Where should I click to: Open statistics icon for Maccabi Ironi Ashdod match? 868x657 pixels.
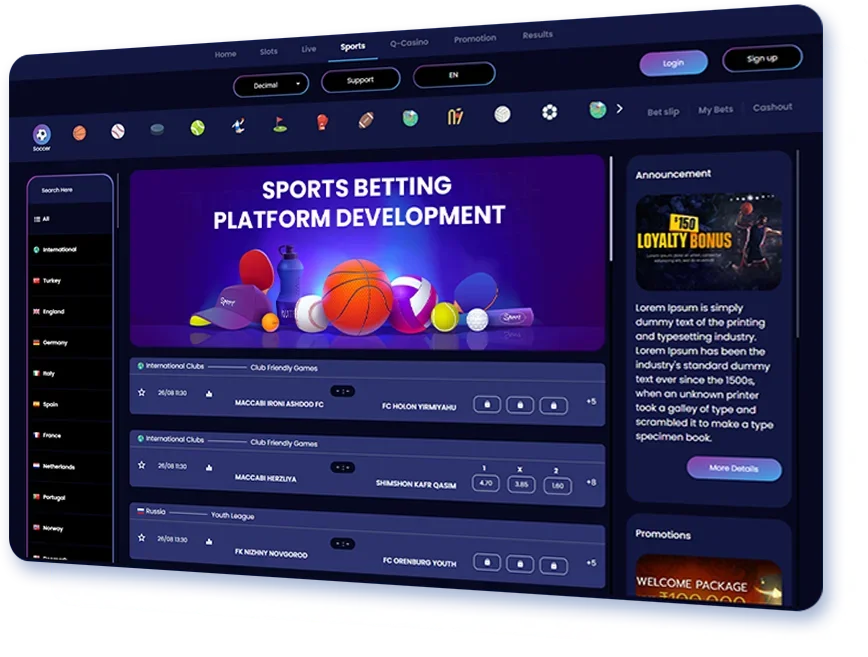pos(209,394)
